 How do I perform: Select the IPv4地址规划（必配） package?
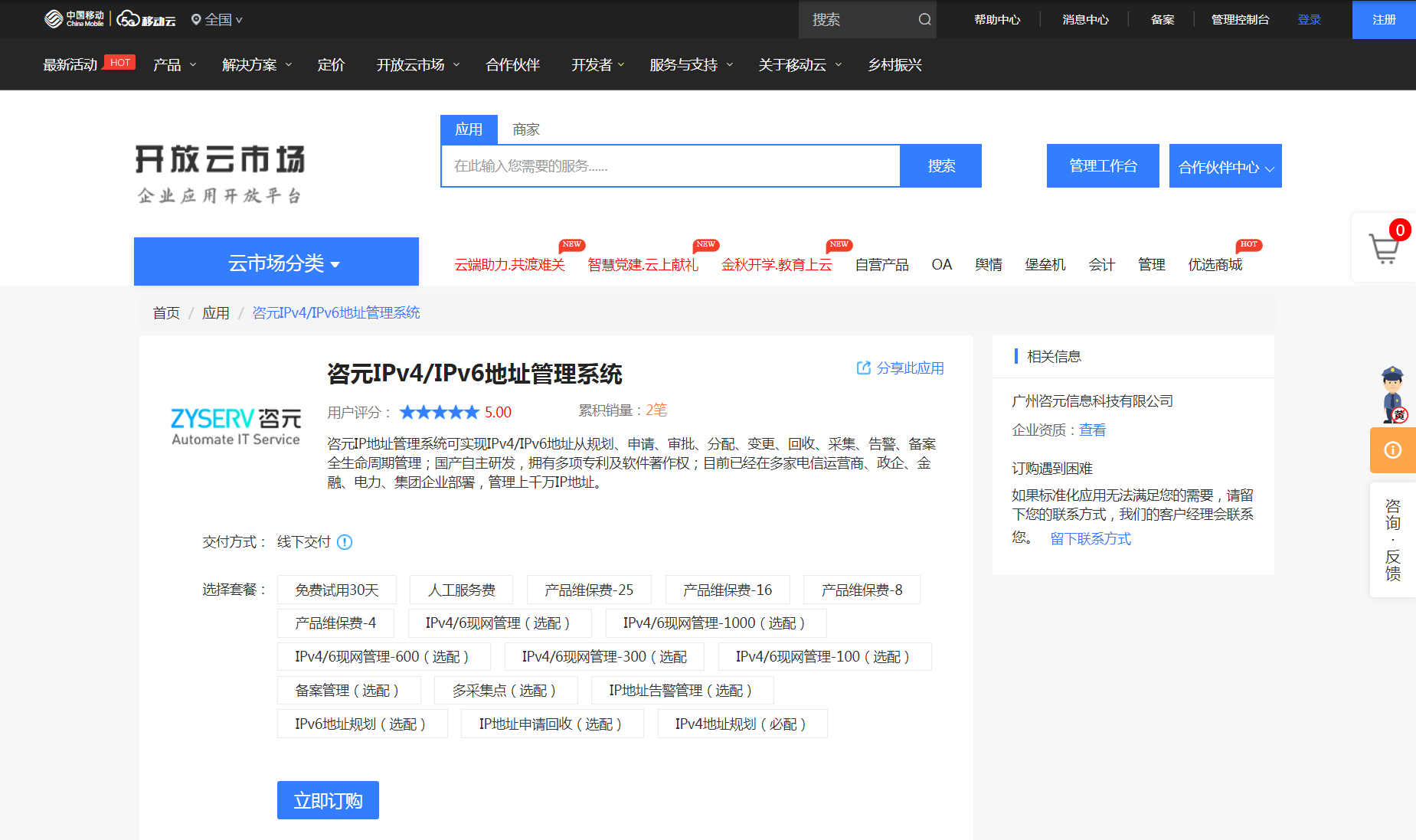point(742,724)
